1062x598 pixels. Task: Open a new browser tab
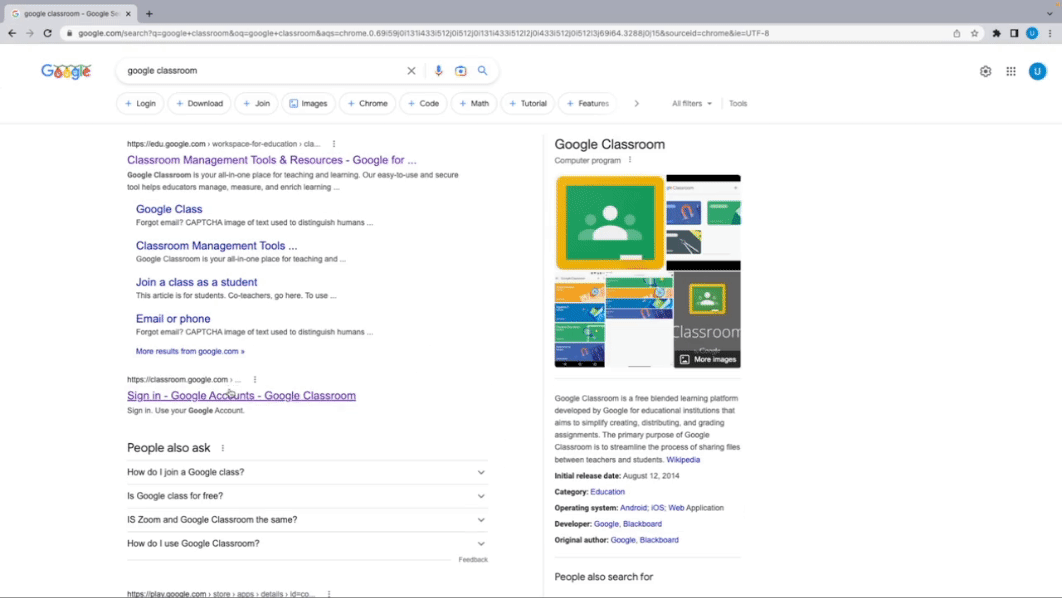[149, 14]
